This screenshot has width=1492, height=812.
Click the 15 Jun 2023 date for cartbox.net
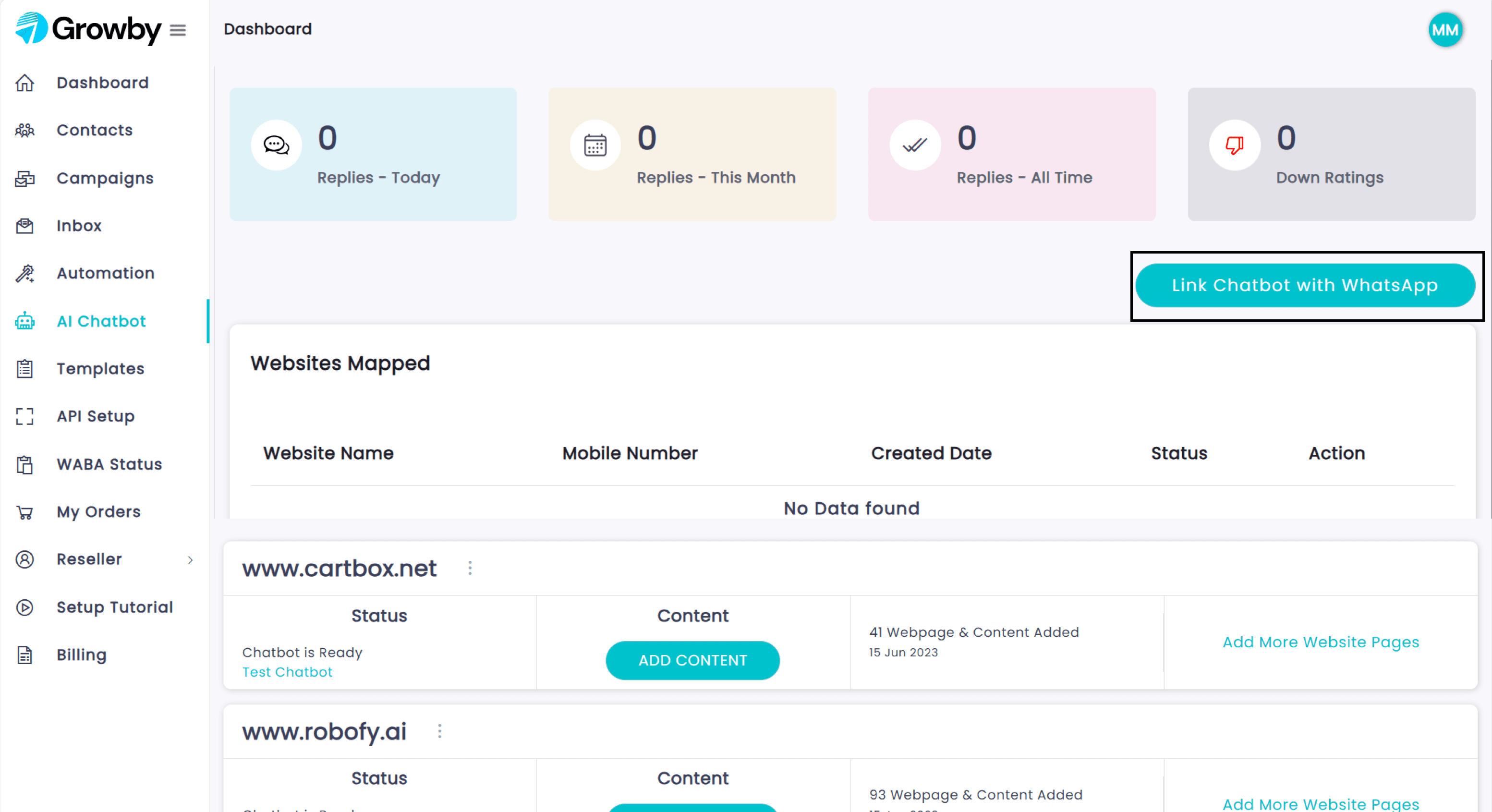click(x=903, y=653)
